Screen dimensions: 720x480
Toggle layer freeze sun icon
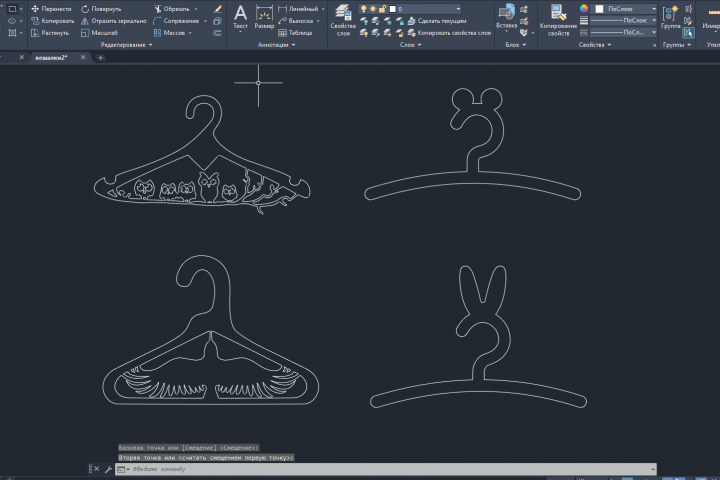click(373, 9)
